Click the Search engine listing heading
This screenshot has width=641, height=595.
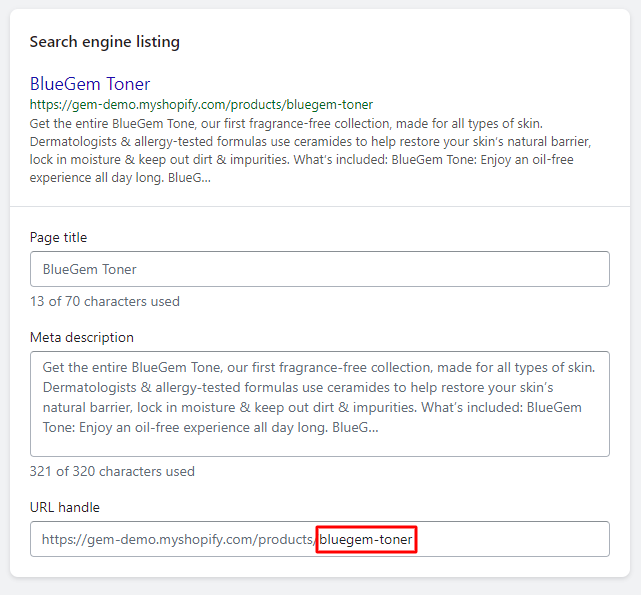(x=104, y=42)
